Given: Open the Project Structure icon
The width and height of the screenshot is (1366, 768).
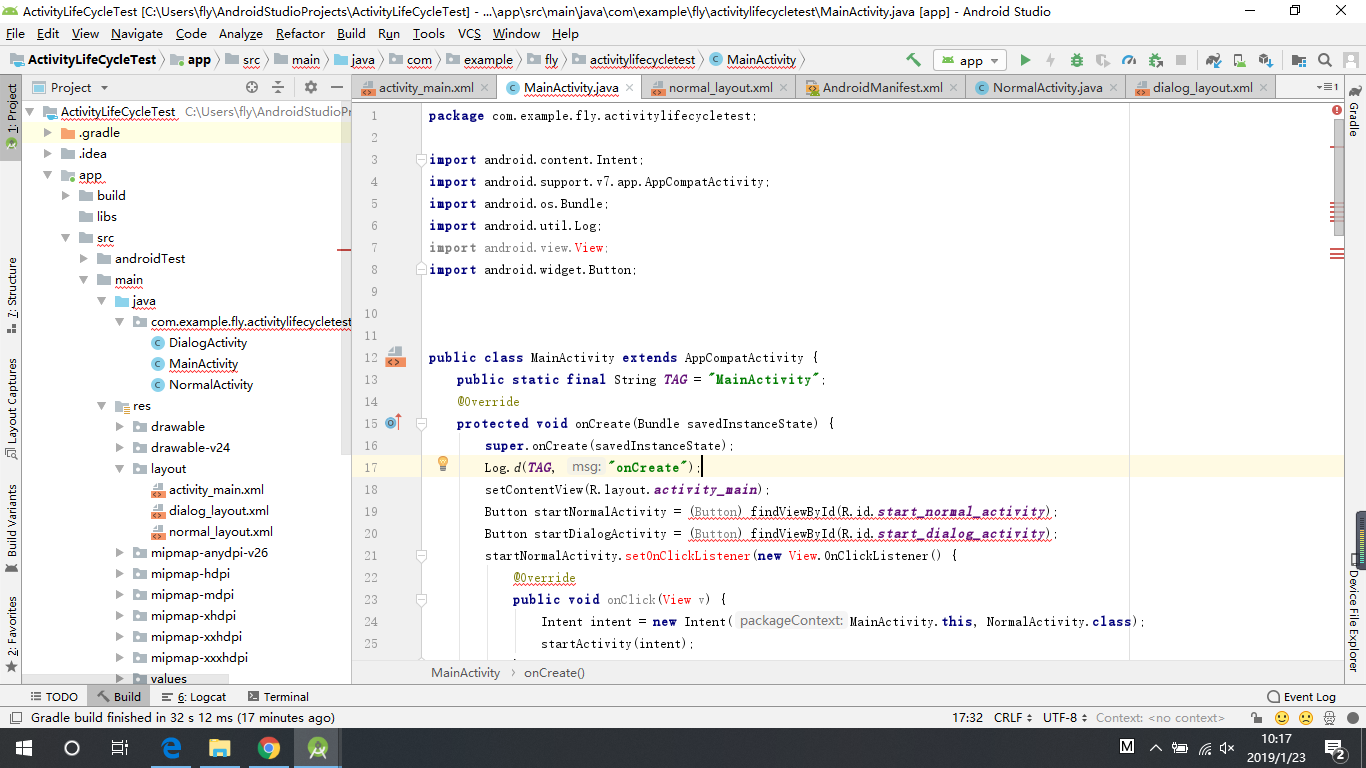Looking at the screenshot, I should click(1299, 60).
